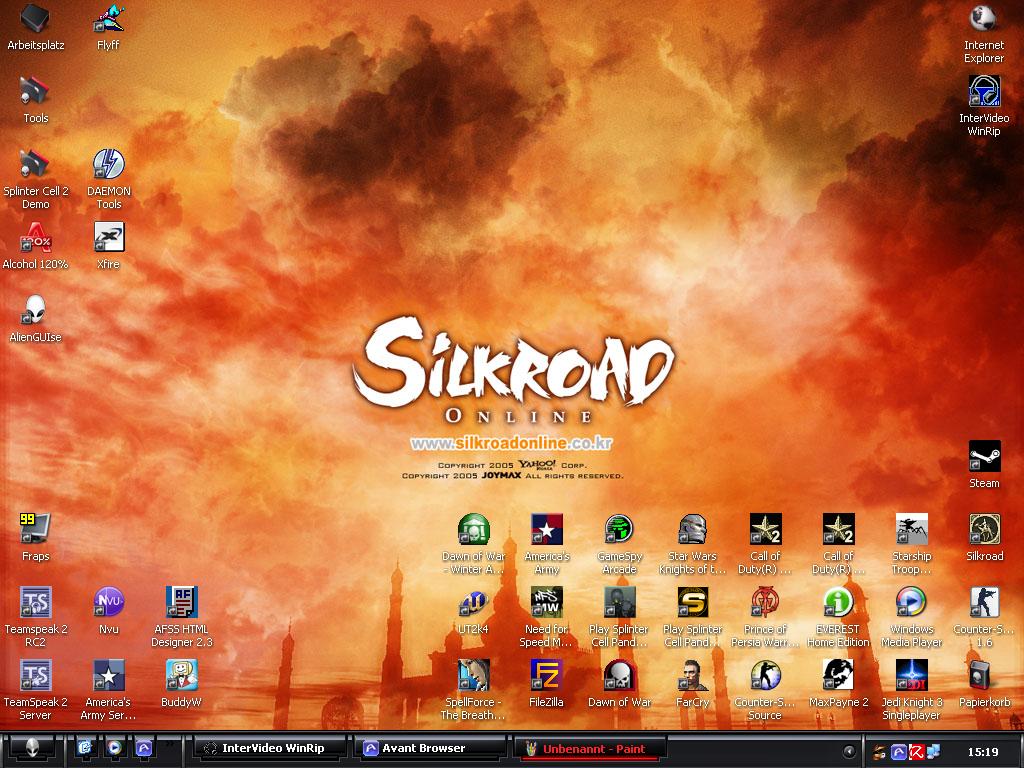Open the Xfire shortcut
This screenshot has width=1024, height=768.
point(108,238)
